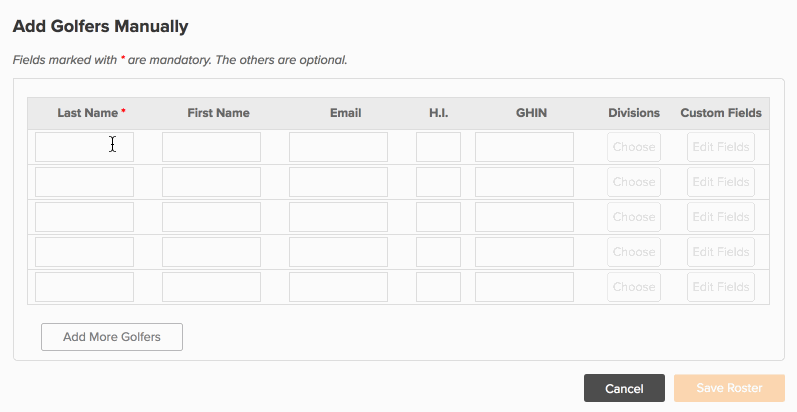The height and width of the screenshot is (412, 797).
Task: Click the first row First Name field
Action: pos(211,147)
